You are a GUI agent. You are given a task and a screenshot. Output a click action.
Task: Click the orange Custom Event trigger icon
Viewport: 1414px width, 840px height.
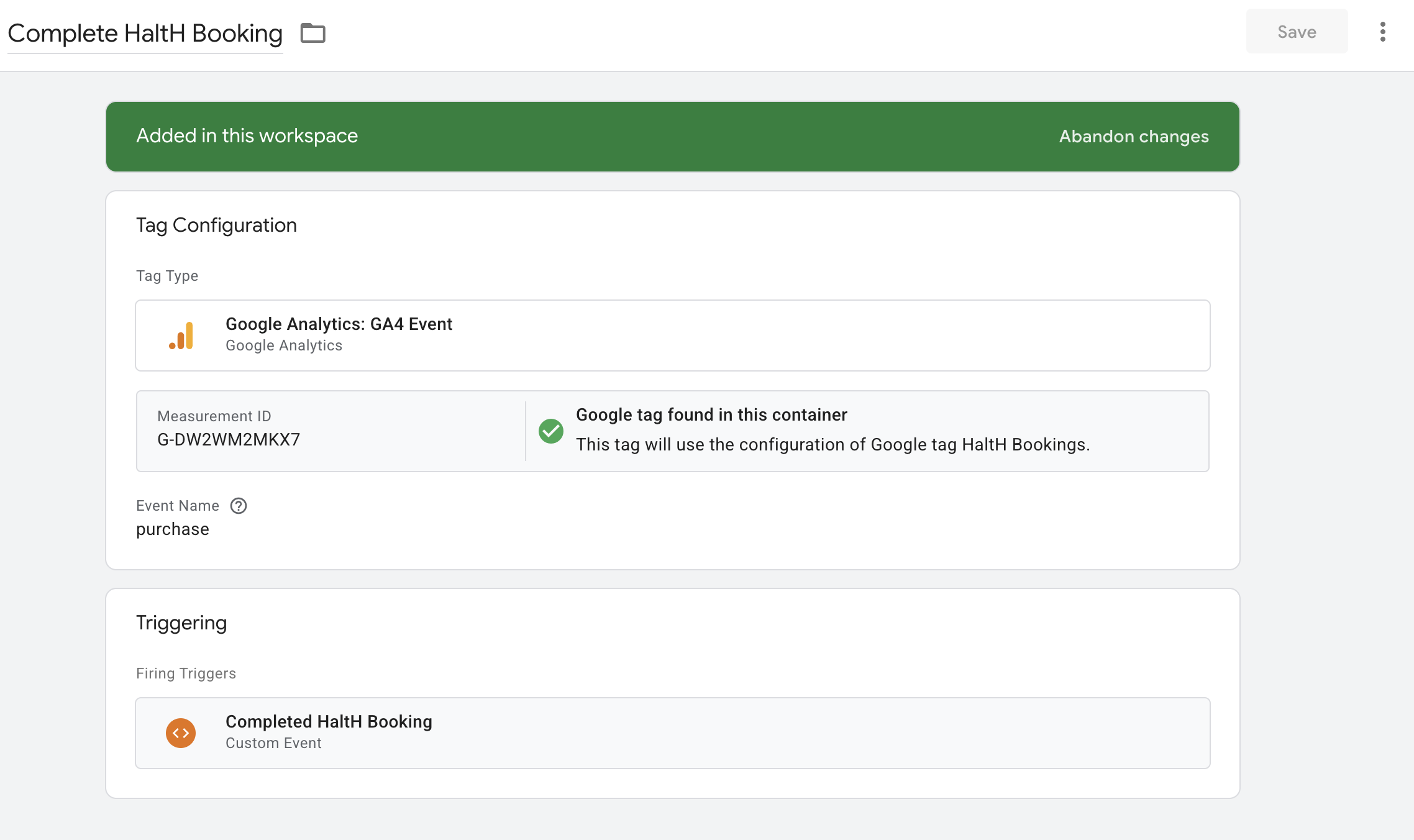(x=181, y=733)
